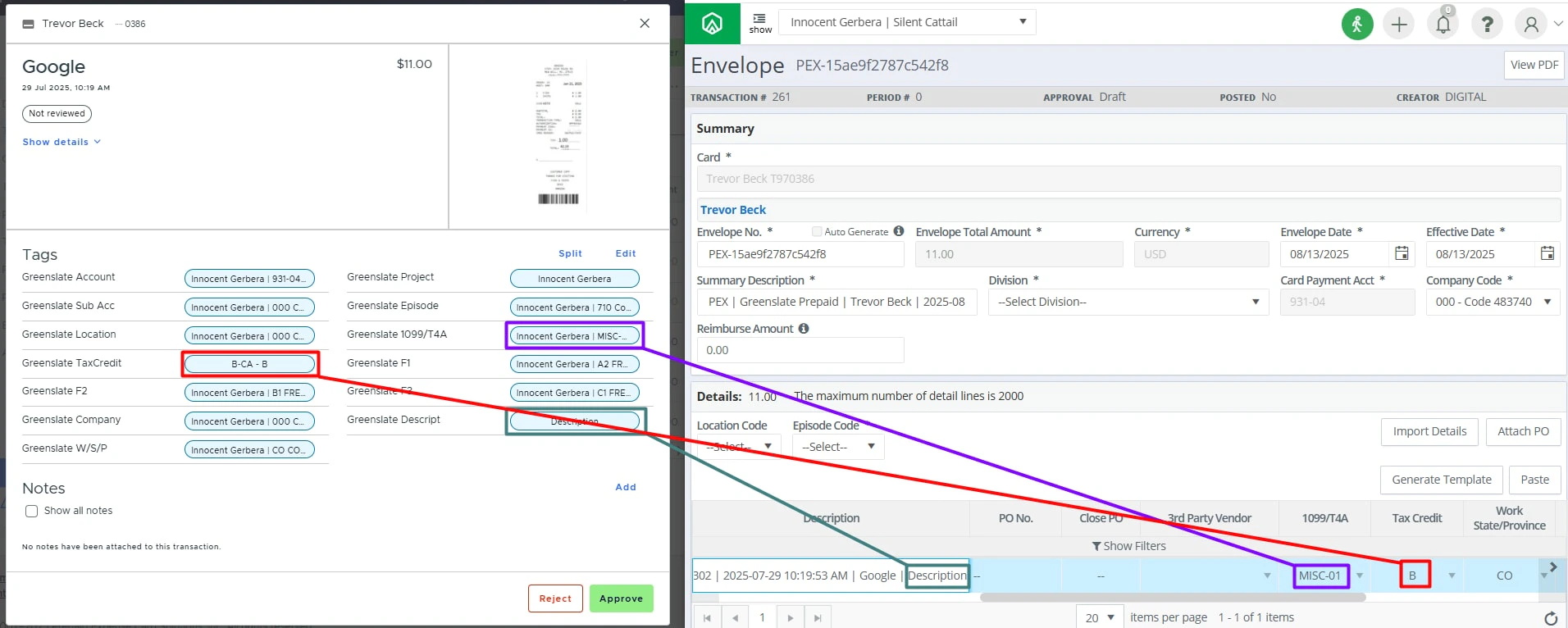Image resolution: width=1568 pixels, height=628 pixels.
Task: Open the Episode Code select dropdown
Action: [838, 447]
